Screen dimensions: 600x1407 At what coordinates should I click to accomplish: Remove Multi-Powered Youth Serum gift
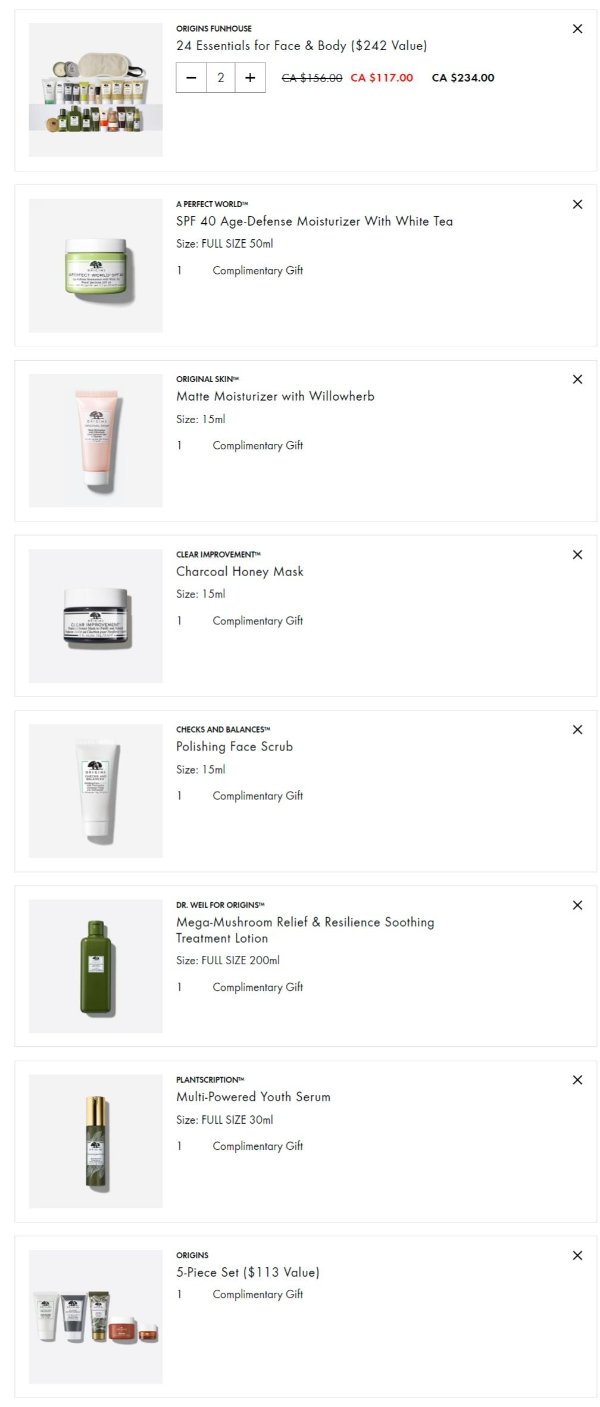click(x=577, y=1080)
